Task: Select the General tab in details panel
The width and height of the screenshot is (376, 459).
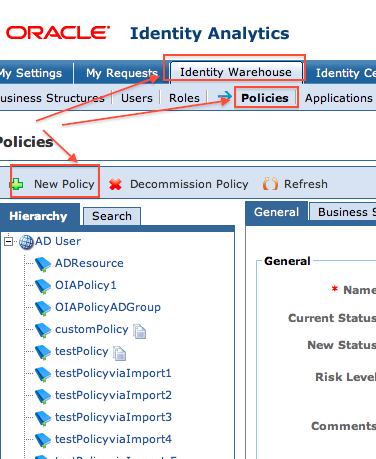Action: (x=276, y=212)
